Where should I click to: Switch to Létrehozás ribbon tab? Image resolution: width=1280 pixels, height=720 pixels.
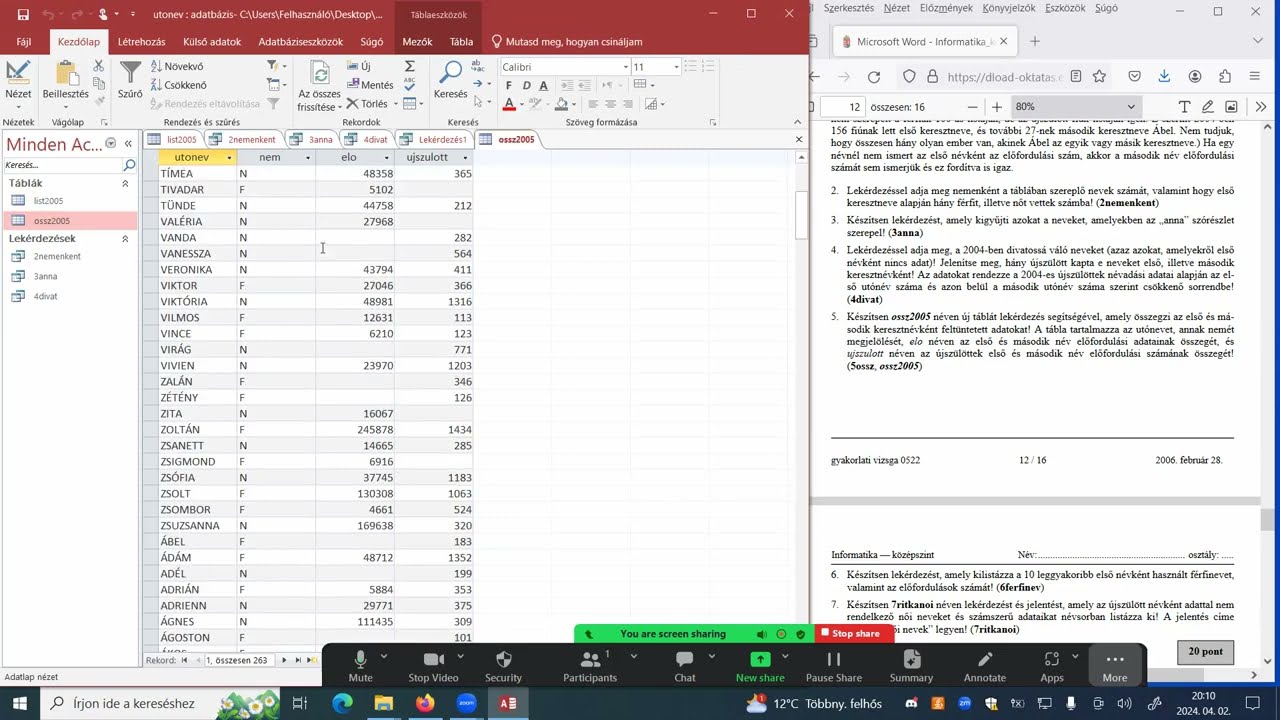[141, 42]
